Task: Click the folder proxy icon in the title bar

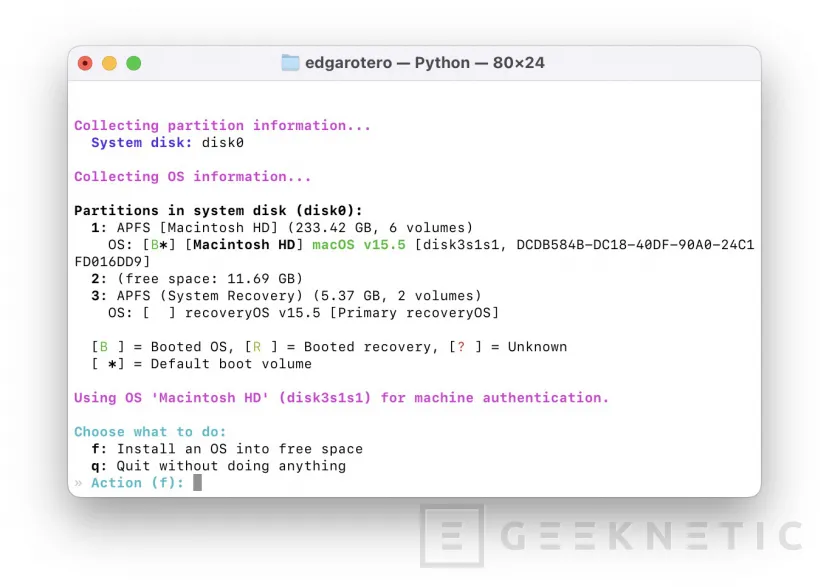Action: [x=290, y=63]
